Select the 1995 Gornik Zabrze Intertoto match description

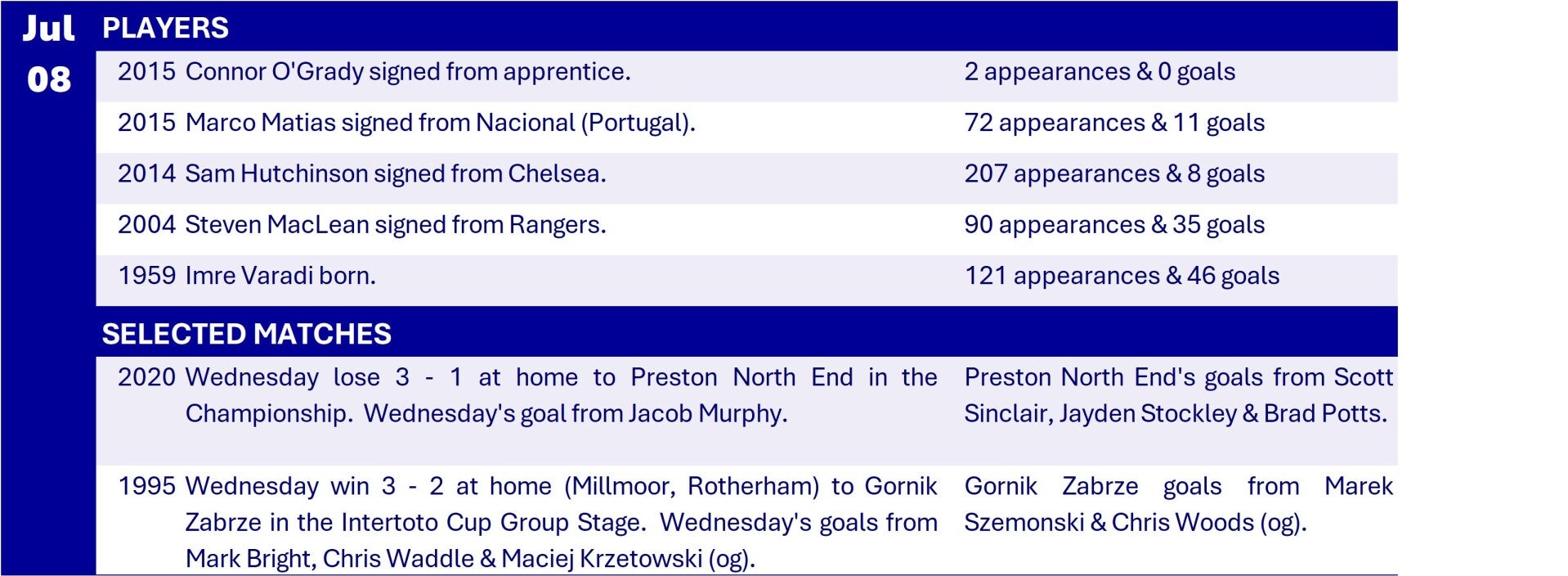561,522
